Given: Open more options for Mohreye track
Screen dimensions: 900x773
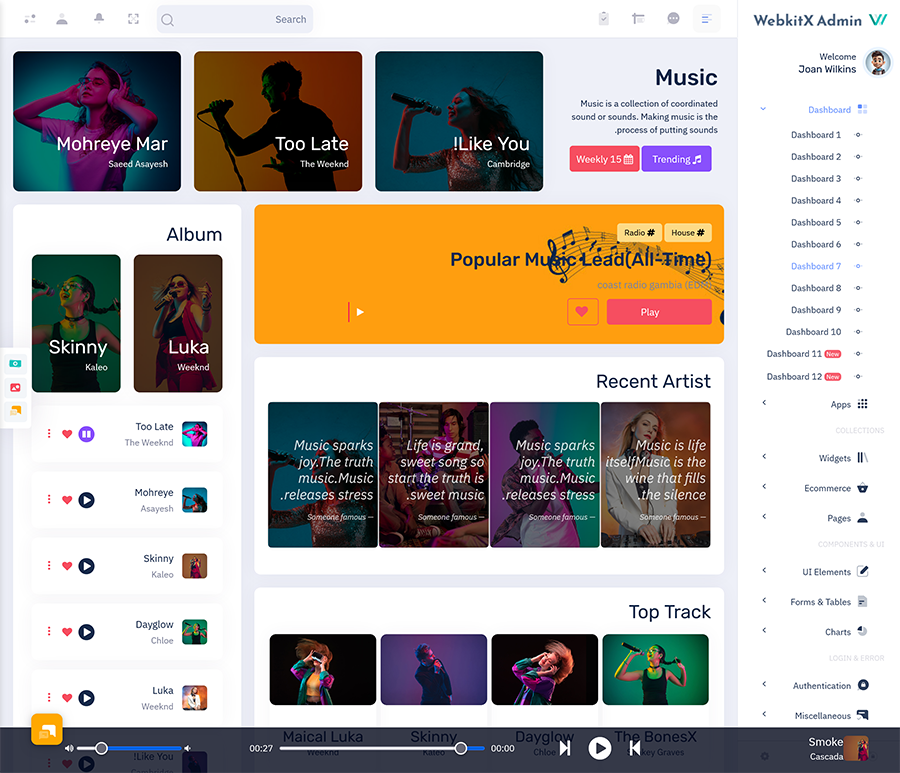Looking at the screenshot, I should (x=49, y=500).
